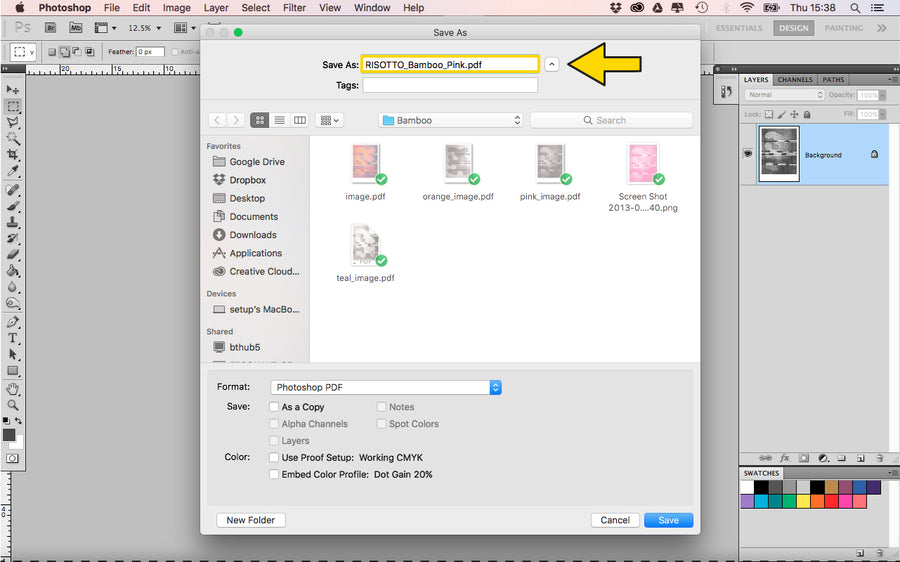Select the Zoom tool in toolbar
This screenshot has width=900, height=562.
[x=13, y=405]
